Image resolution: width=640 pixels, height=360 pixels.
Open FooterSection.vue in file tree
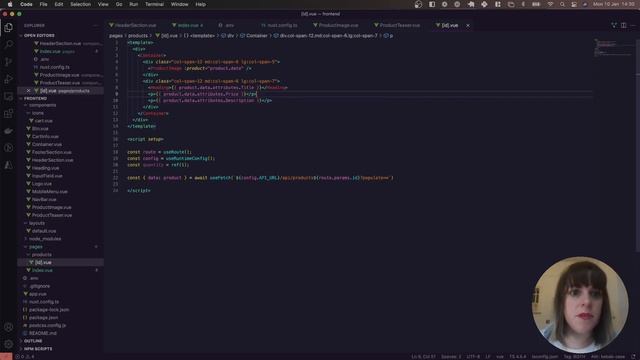pos(52,152)
